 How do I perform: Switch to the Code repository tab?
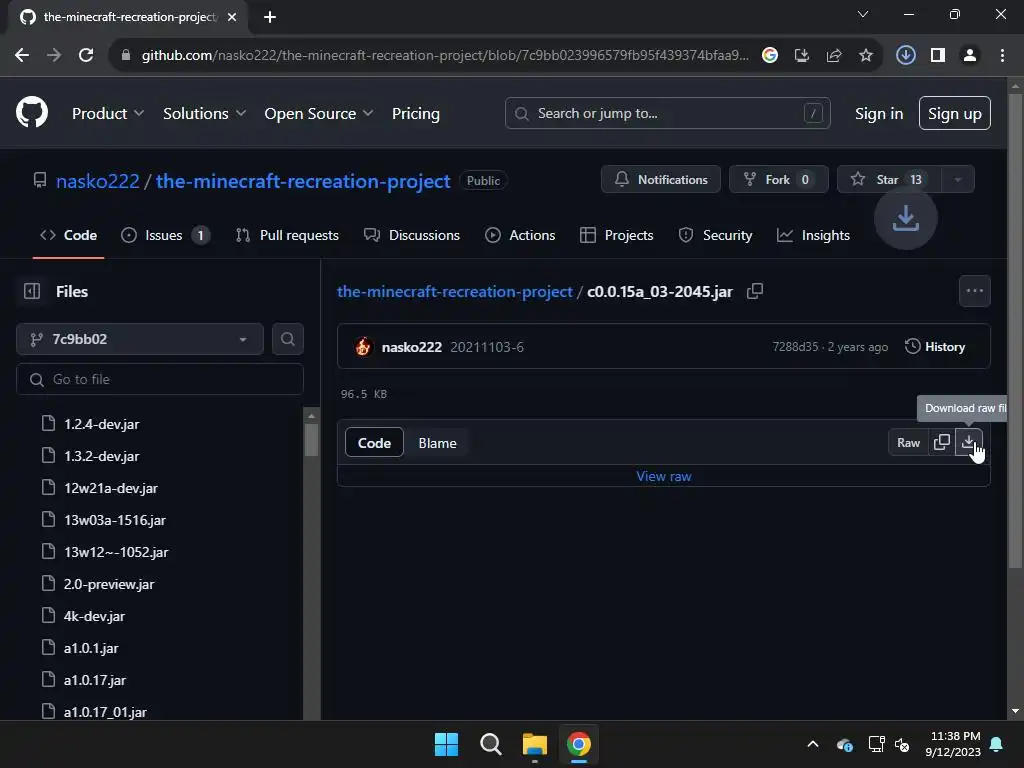coord(69,235)
